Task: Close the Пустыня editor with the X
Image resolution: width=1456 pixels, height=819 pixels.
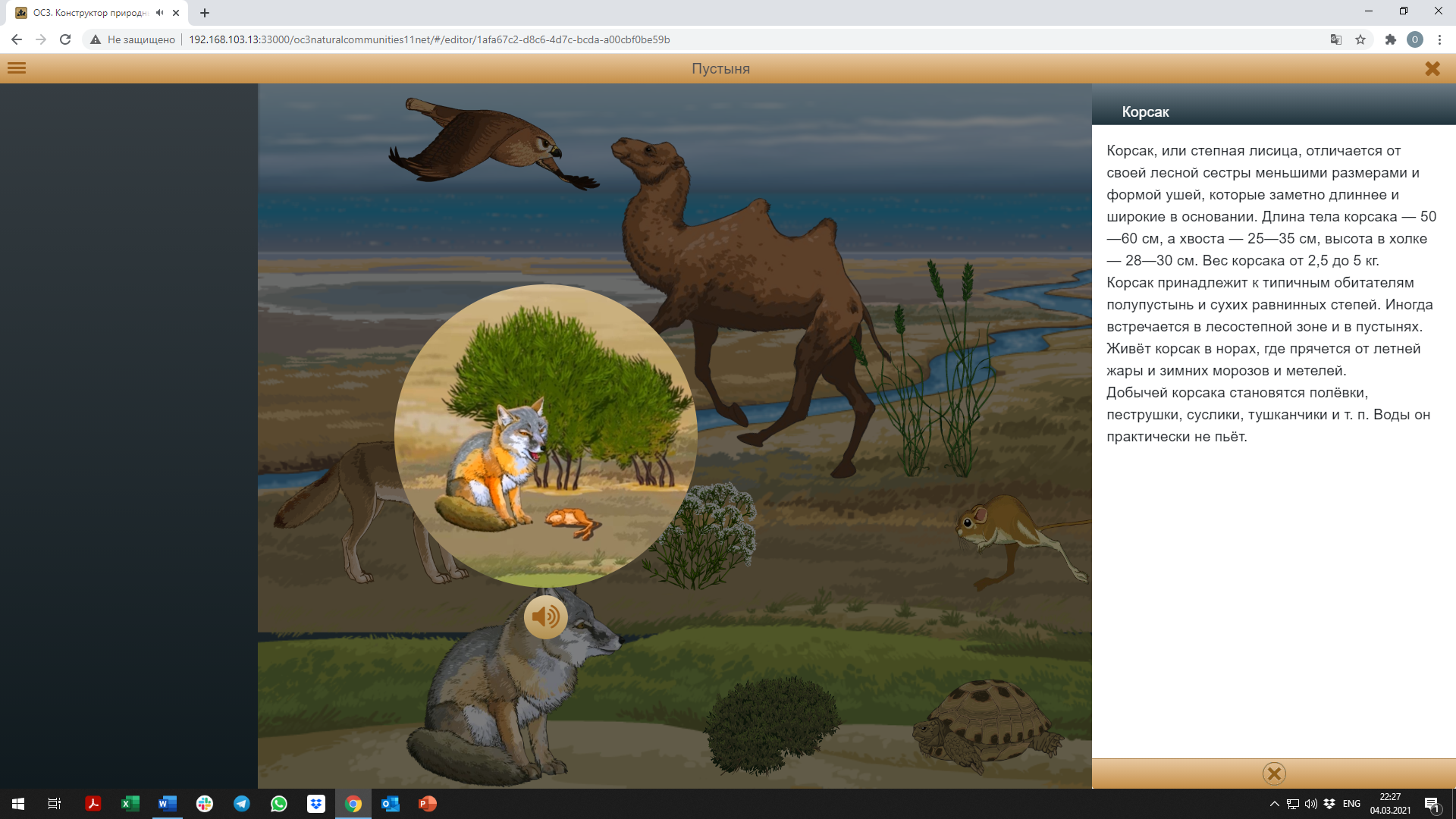Action: coord(1432,68)
